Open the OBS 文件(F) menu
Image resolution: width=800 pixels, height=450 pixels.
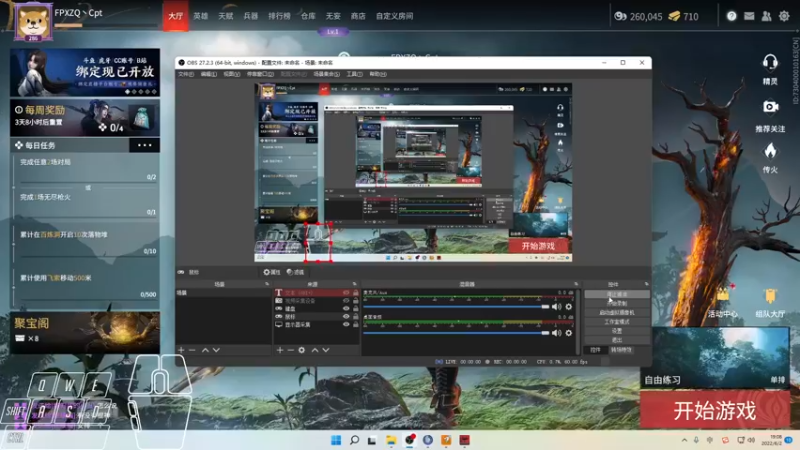tap(186, 74)
